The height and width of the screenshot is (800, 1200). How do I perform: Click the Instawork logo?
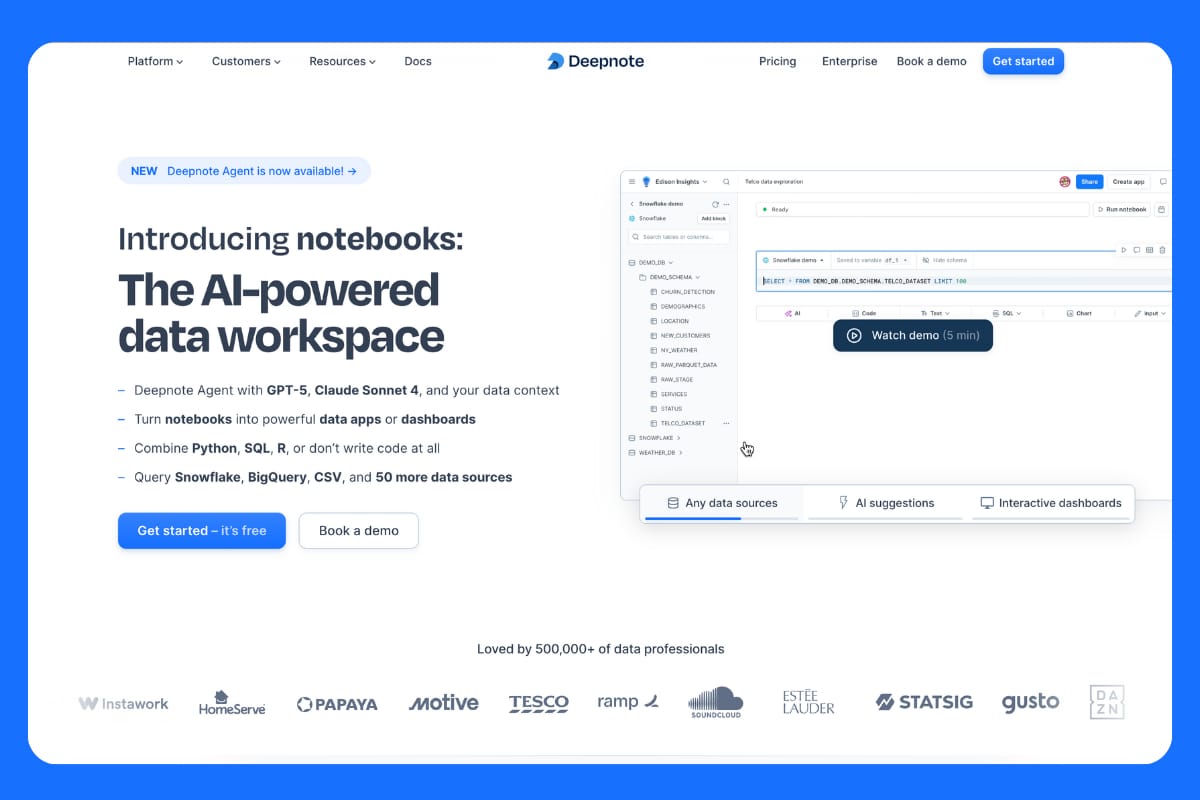[x=124, y=704]
